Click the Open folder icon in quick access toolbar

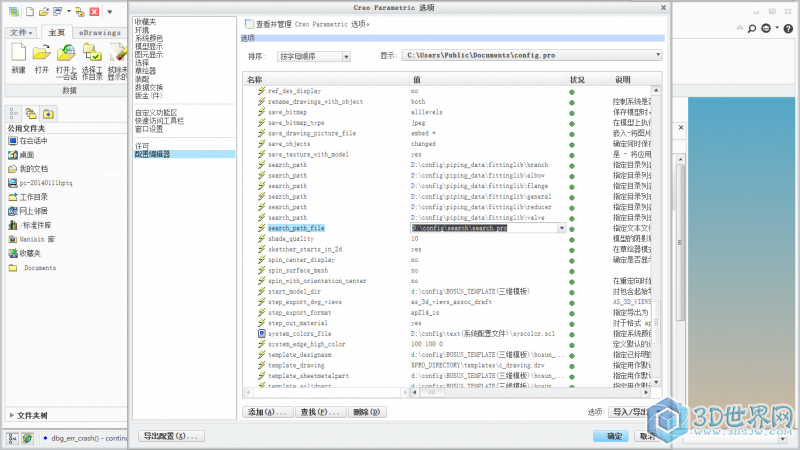pyautogui.click(x=44, y=11)
